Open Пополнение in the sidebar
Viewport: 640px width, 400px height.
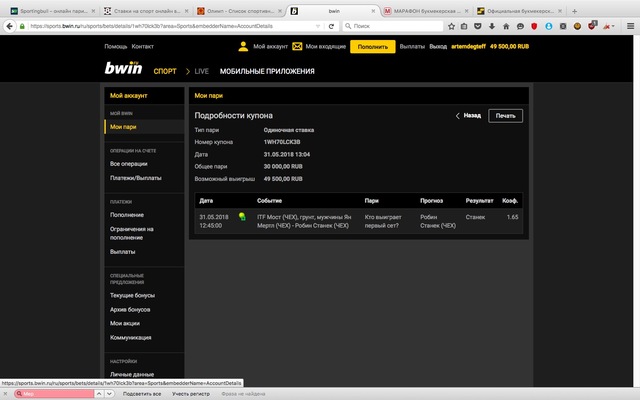coord(127,215)
